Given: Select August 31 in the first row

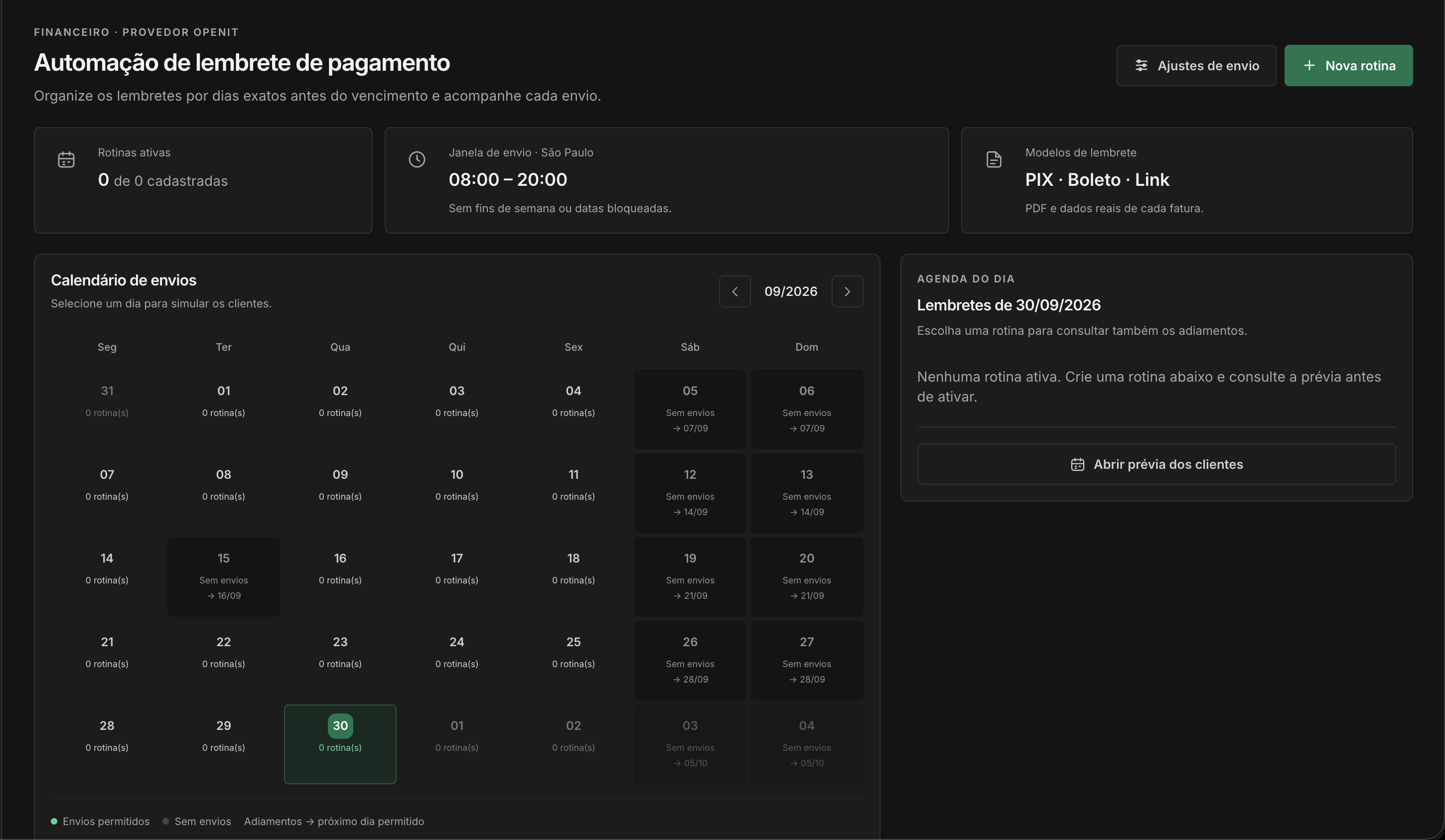Looking at the screenshot, I should click(x=107, y=409).
